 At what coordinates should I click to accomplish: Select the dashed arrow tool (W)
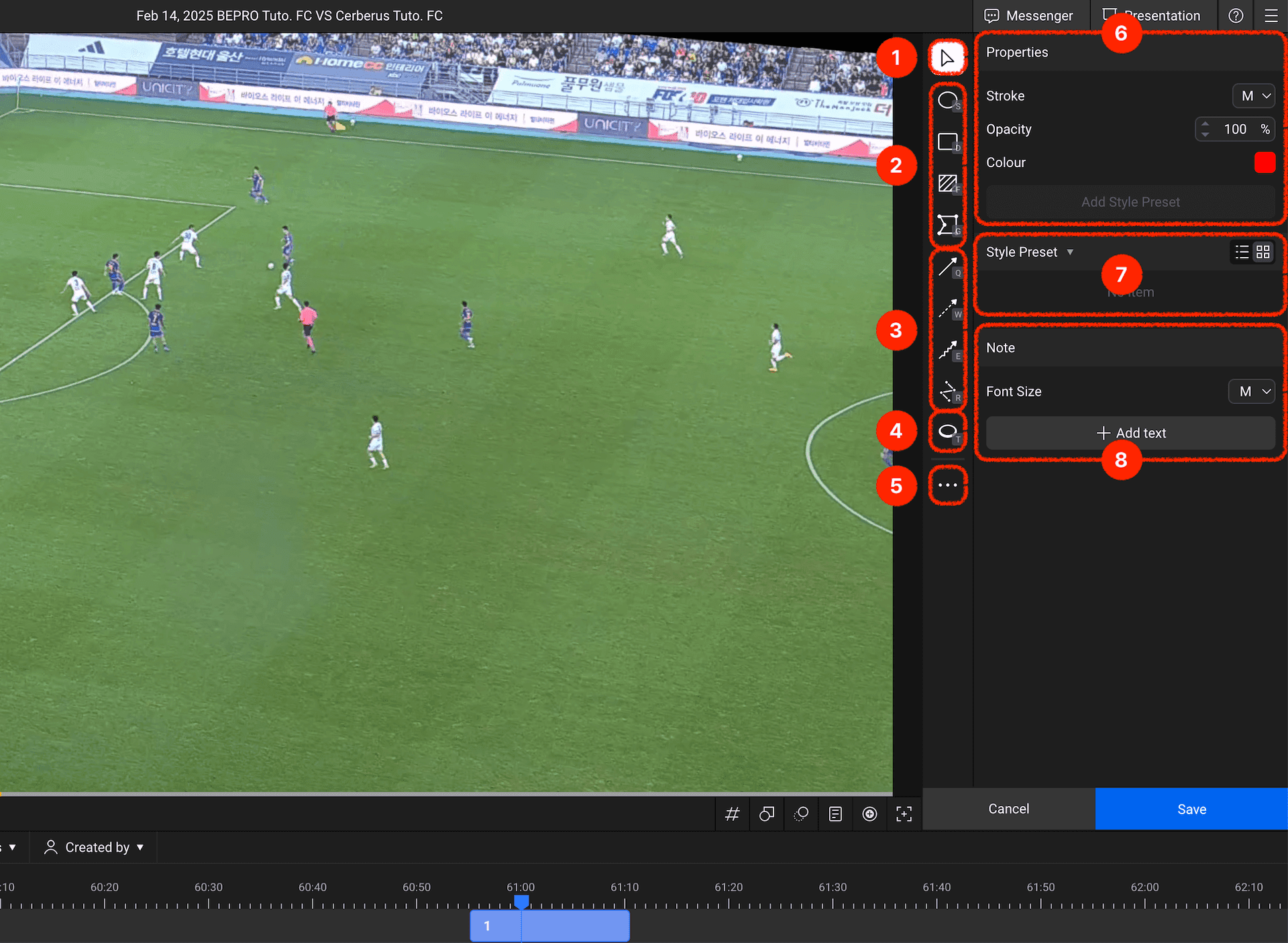click(947, 309)
